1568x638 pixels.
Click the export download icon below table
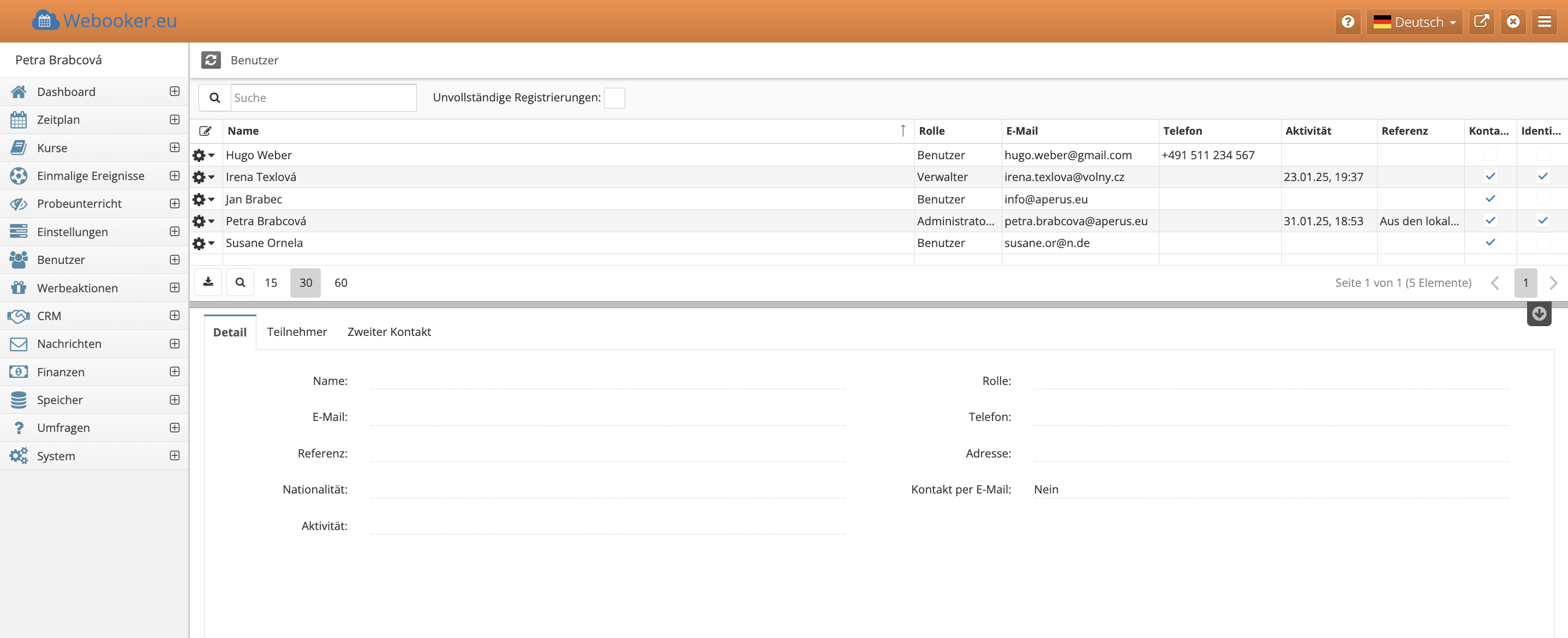tap(208, 282)
